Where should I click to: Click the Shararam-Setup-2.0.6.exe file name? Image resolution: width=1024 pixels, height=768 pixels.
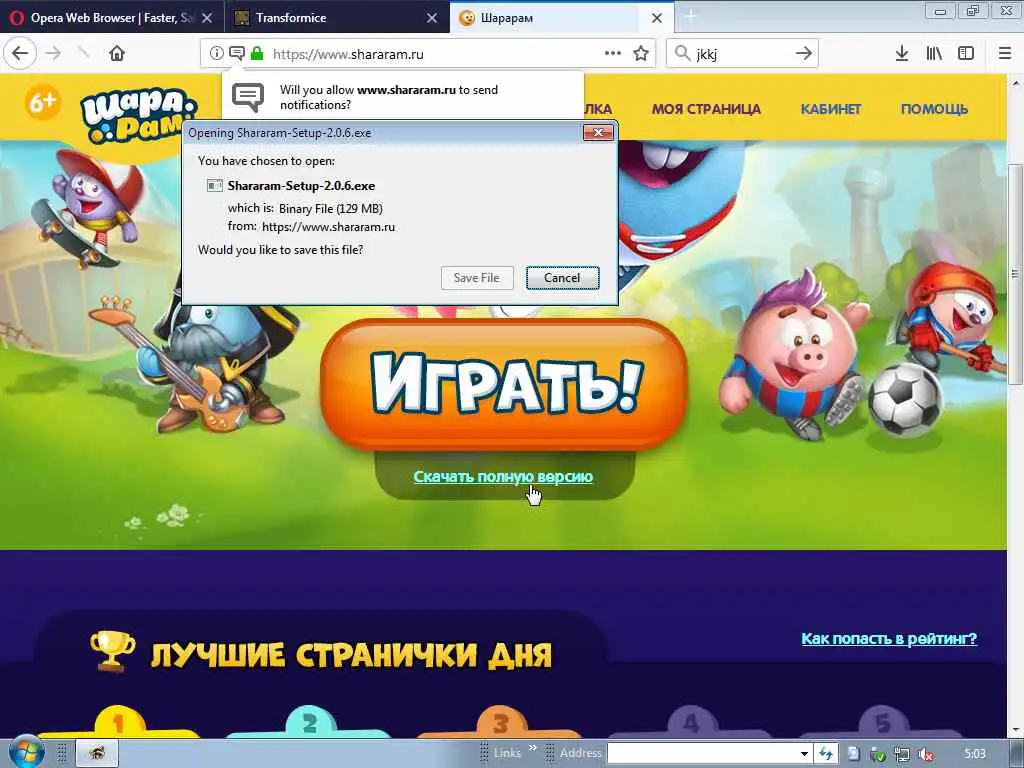[x=301, y=185]
